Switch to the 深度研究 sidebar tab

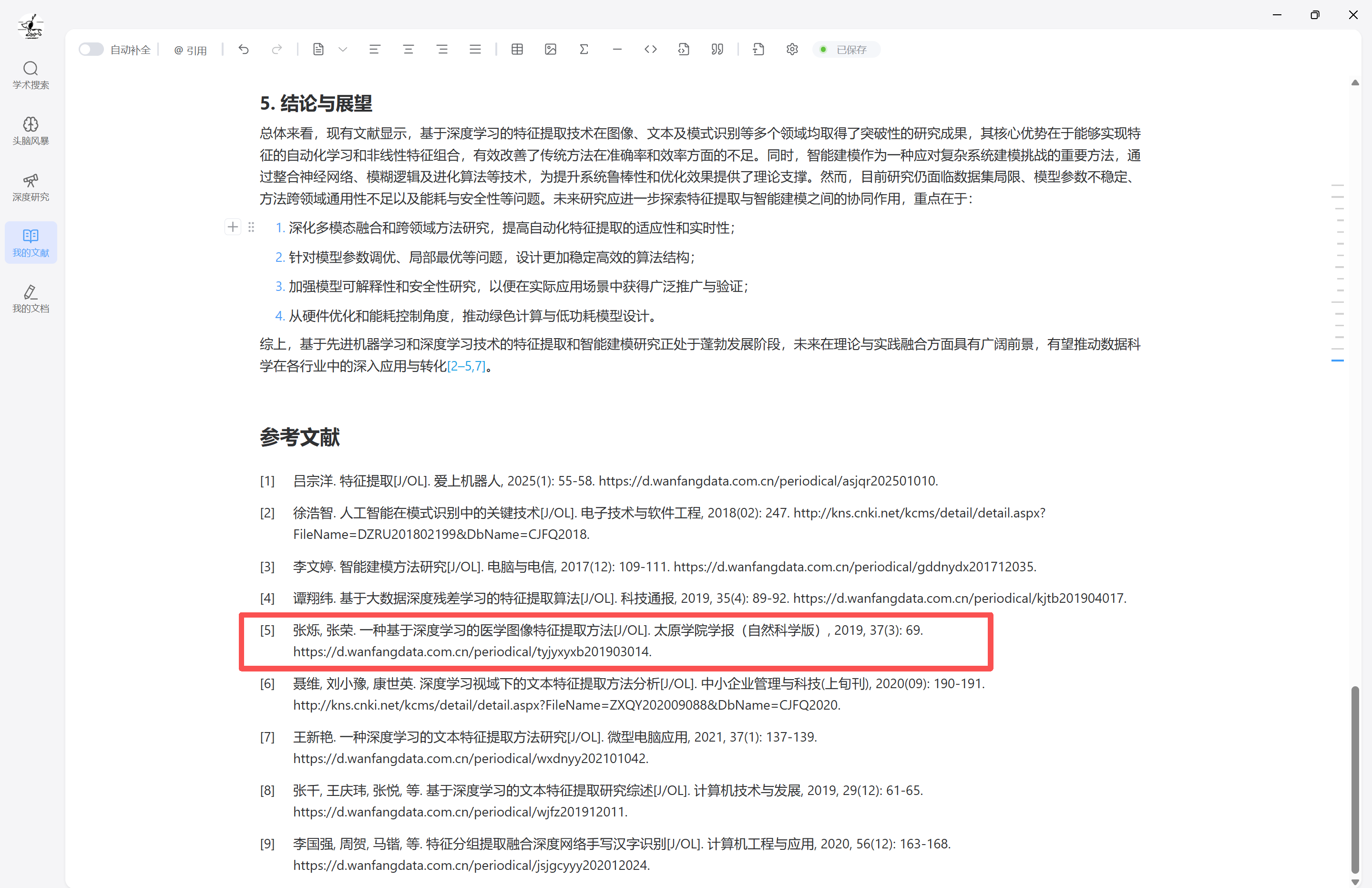[31, 187]
